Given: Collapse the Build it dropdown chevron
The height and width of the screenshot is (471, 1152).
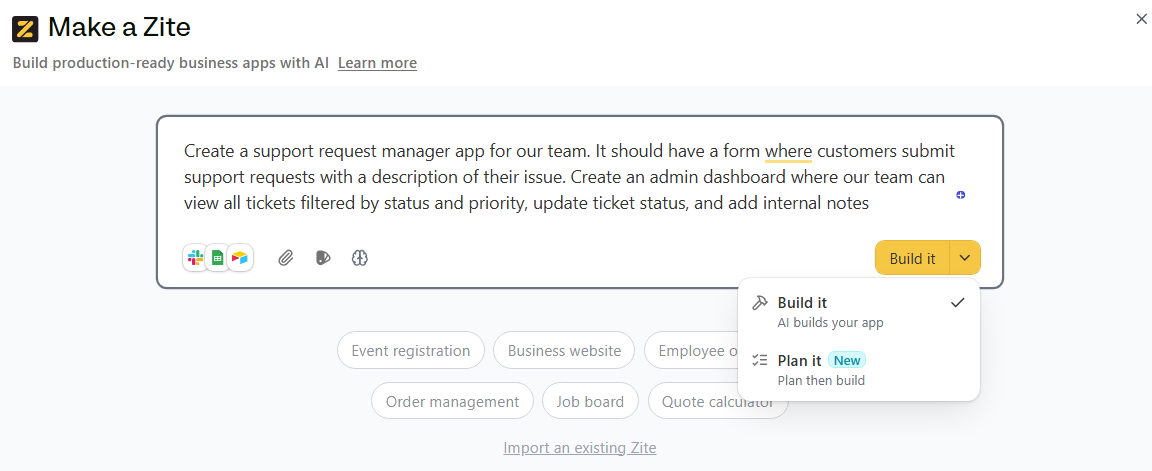Looking at the screenshot, I should 965,258.
